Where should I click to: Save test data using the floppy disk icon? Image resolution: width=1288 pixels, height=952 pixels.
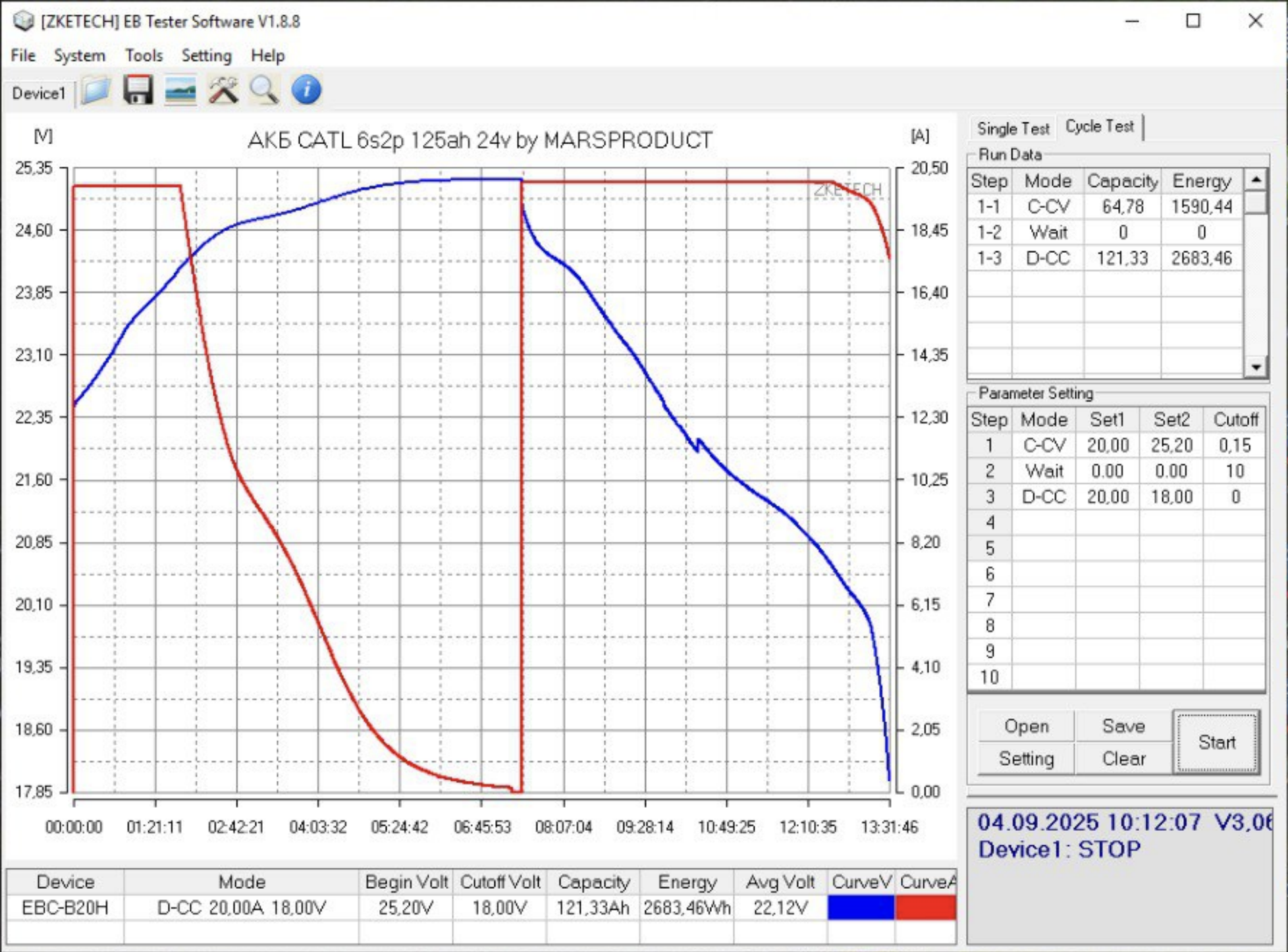[x=138, y=91]
